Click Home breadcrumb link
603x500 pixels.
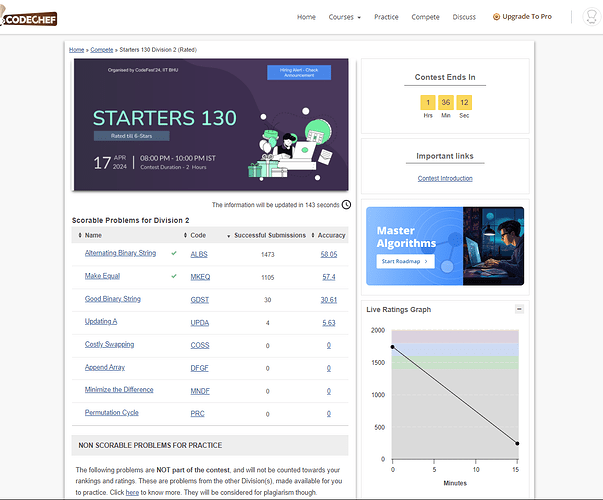pos(77,50)
